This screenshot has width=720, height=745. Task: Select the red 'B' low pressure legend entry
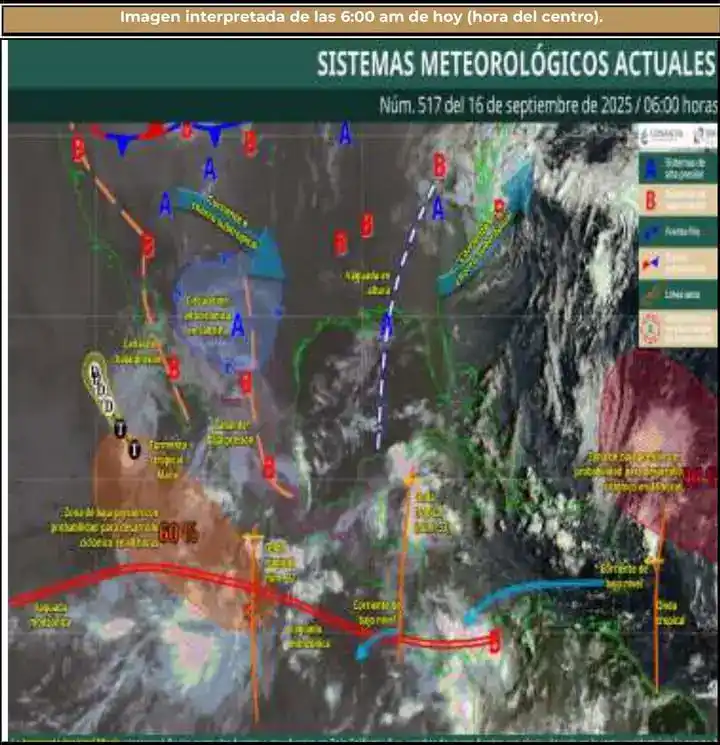pyautogui.click(x=677, y=200)
